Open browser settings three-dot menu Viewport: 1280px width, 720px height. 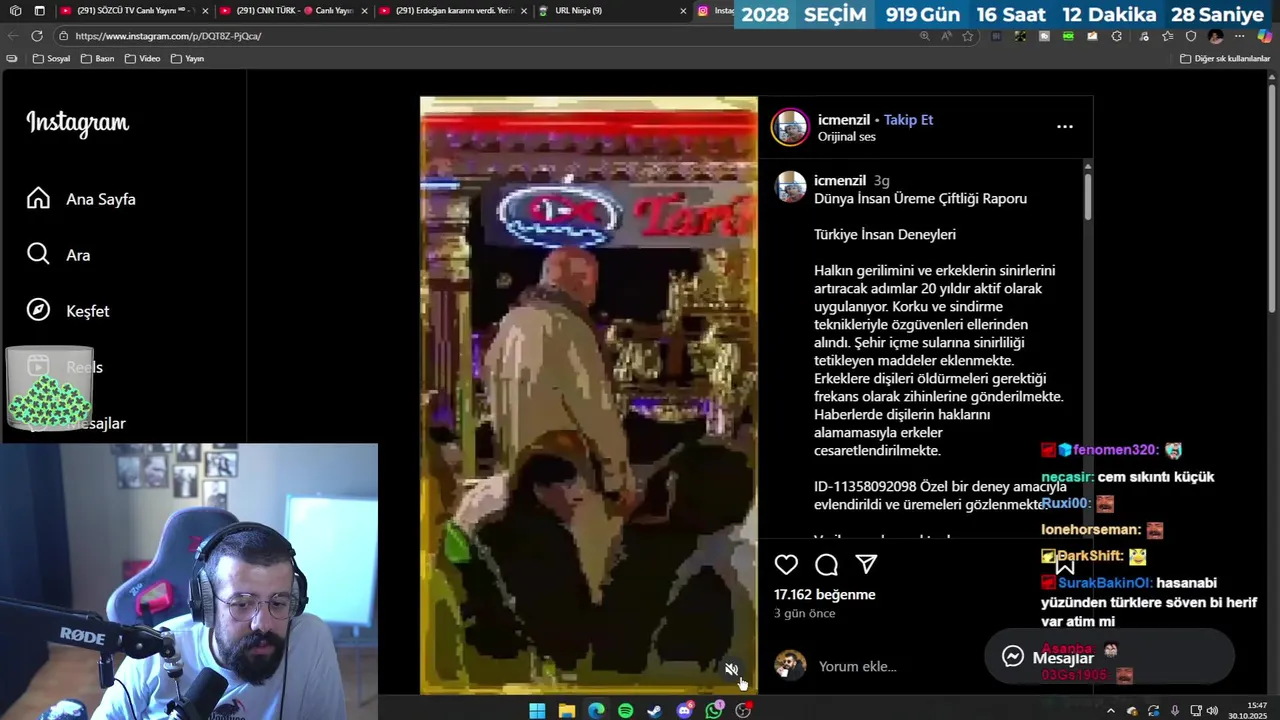1240,36
